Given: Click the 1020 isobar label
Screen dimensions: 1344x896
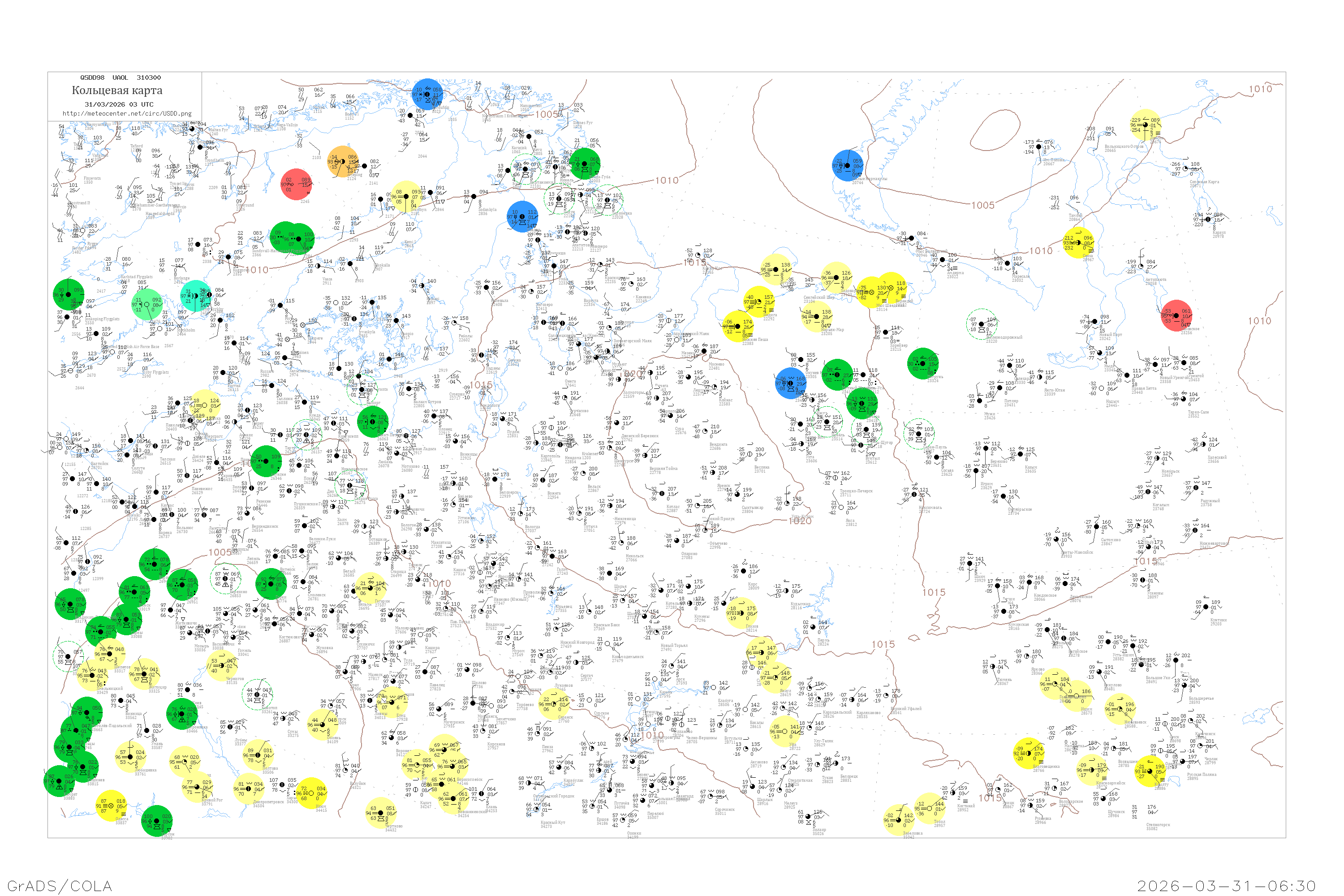Looking at the screenshot, I should pos(800,521).
